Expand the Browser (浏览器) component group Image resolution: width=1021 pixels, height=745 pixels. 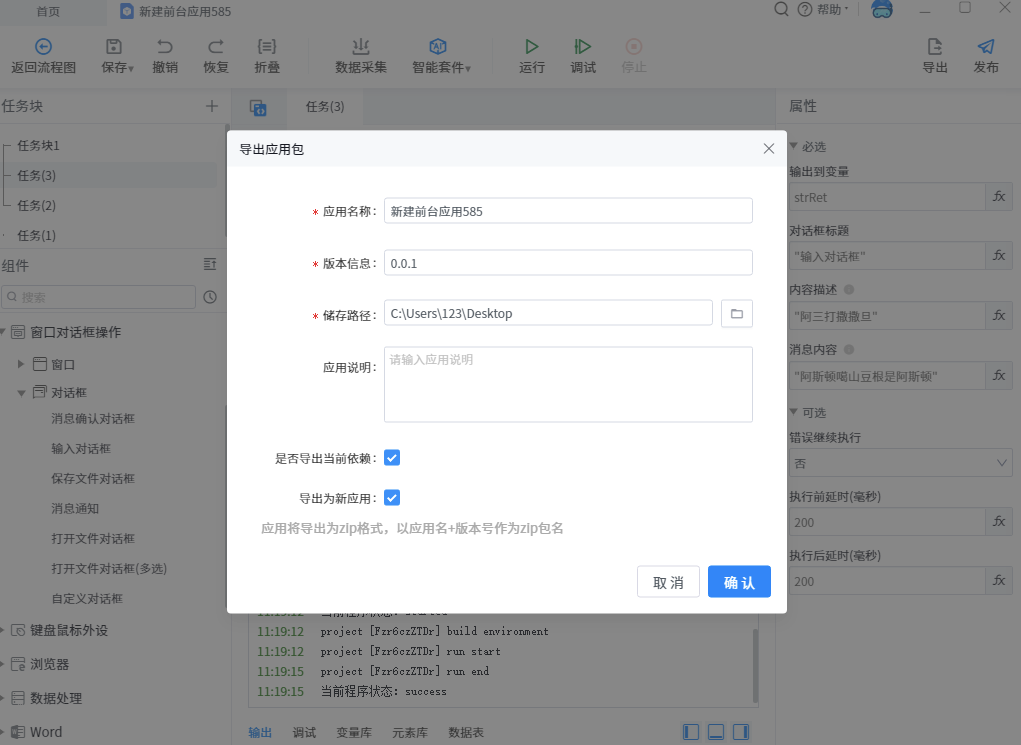point(5,664)
